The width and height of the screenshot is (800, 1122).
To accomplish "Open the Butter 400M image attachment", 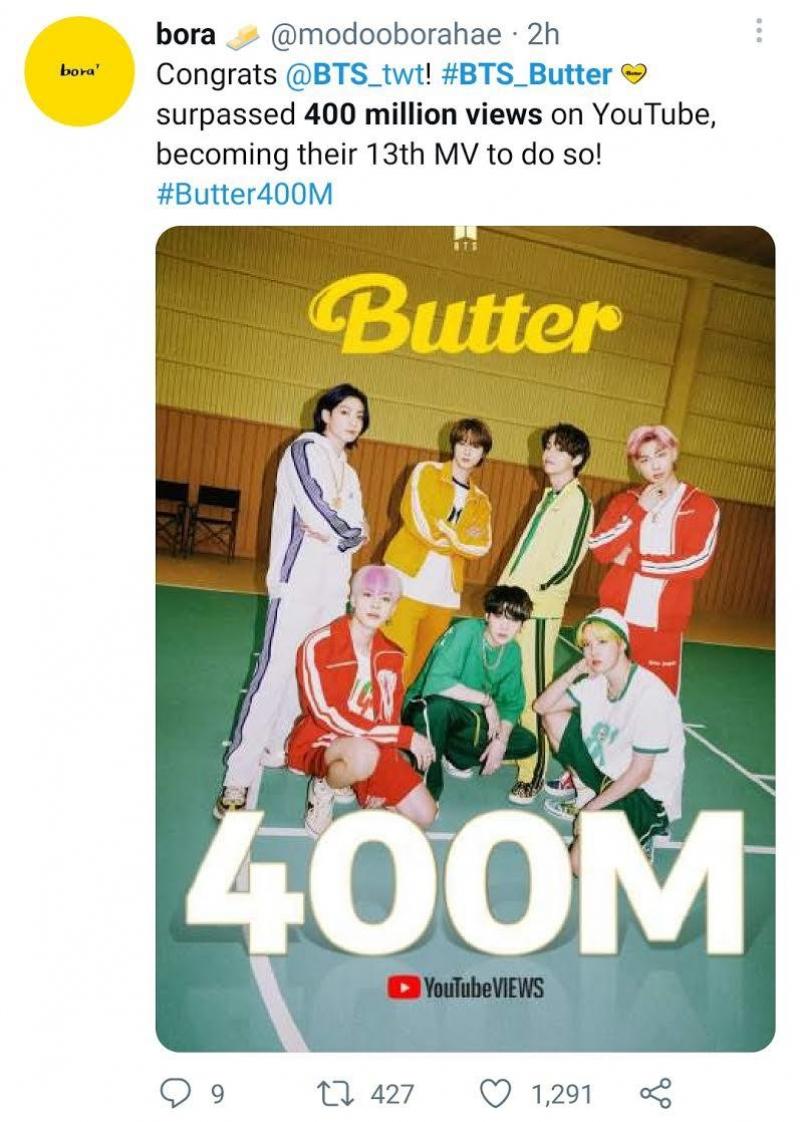I will pos(465,638).
